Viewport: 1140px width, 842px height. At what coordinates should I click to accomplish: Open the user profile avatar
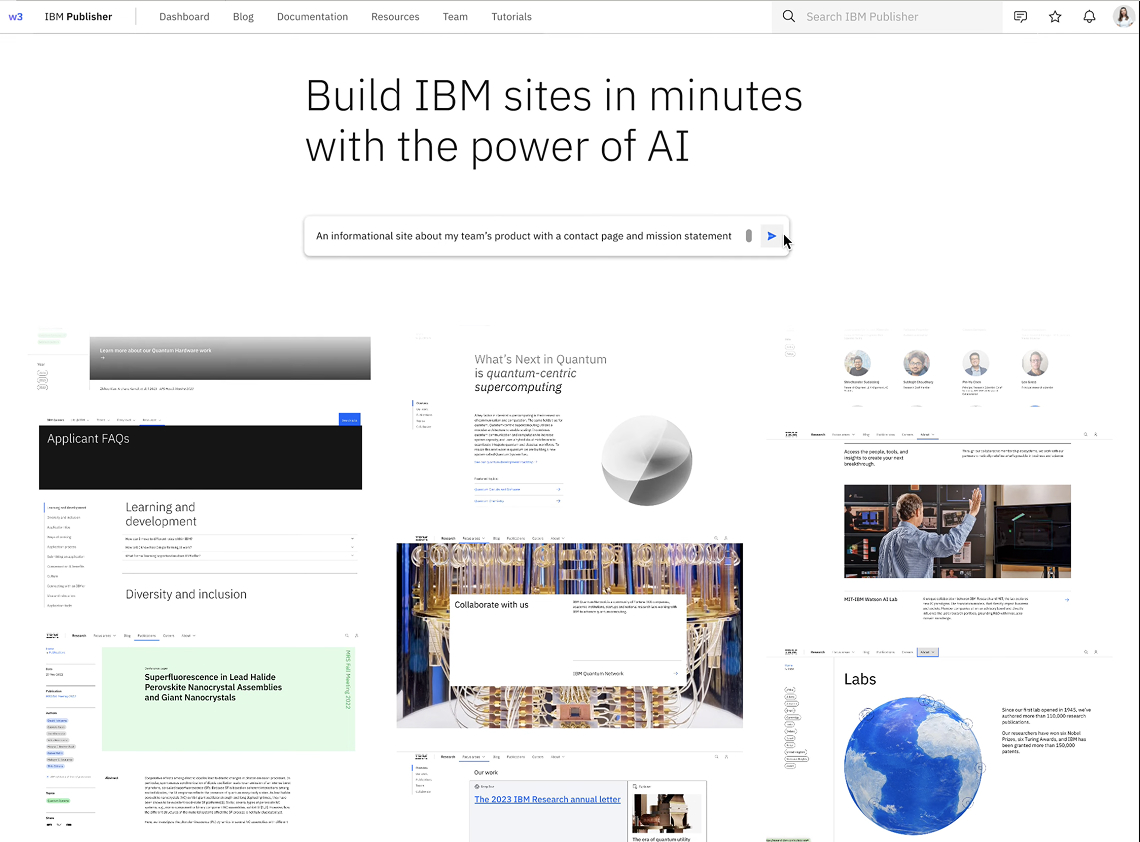point(1123,17)
